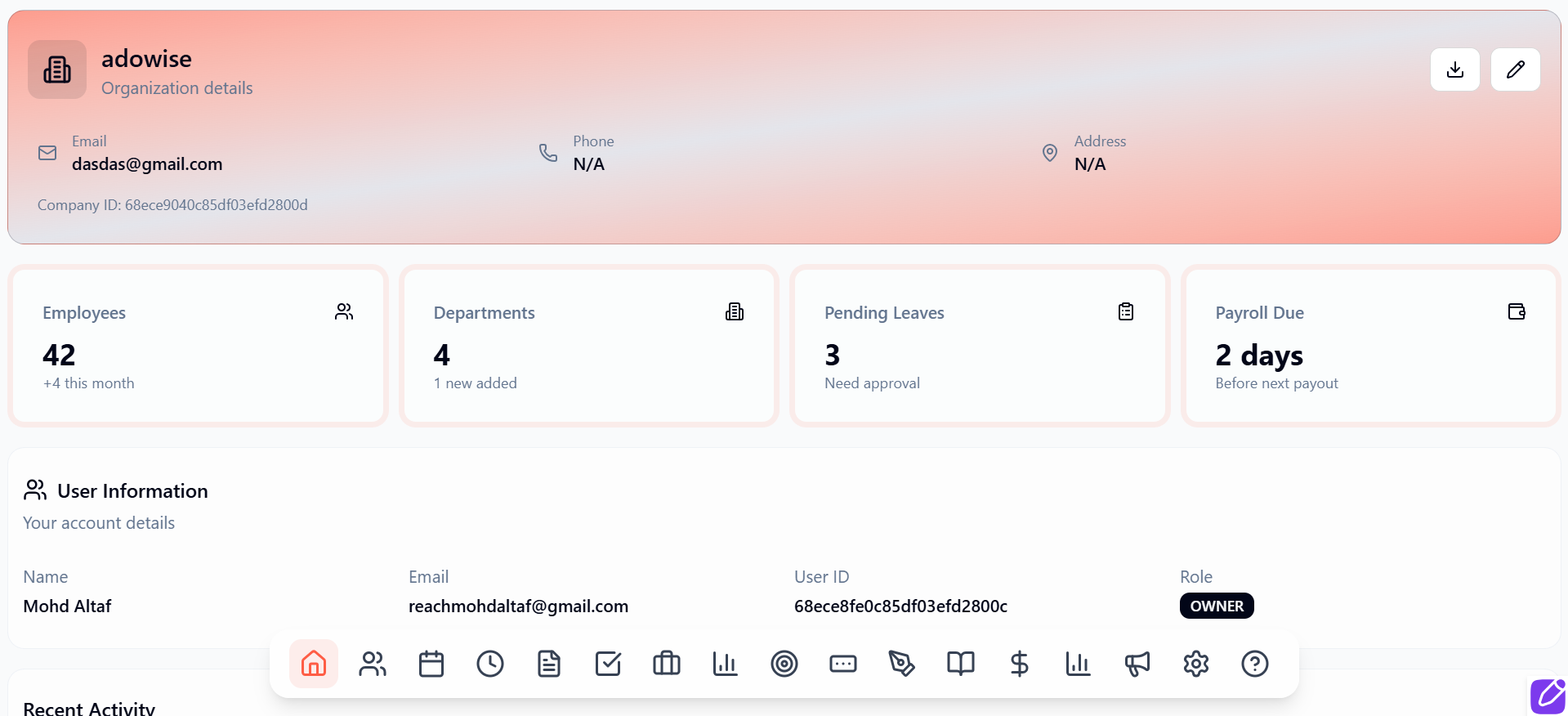This screenshot has height=716, width=1568.
Task: Open the open-book icon in dock
Action: coord(961,664)
